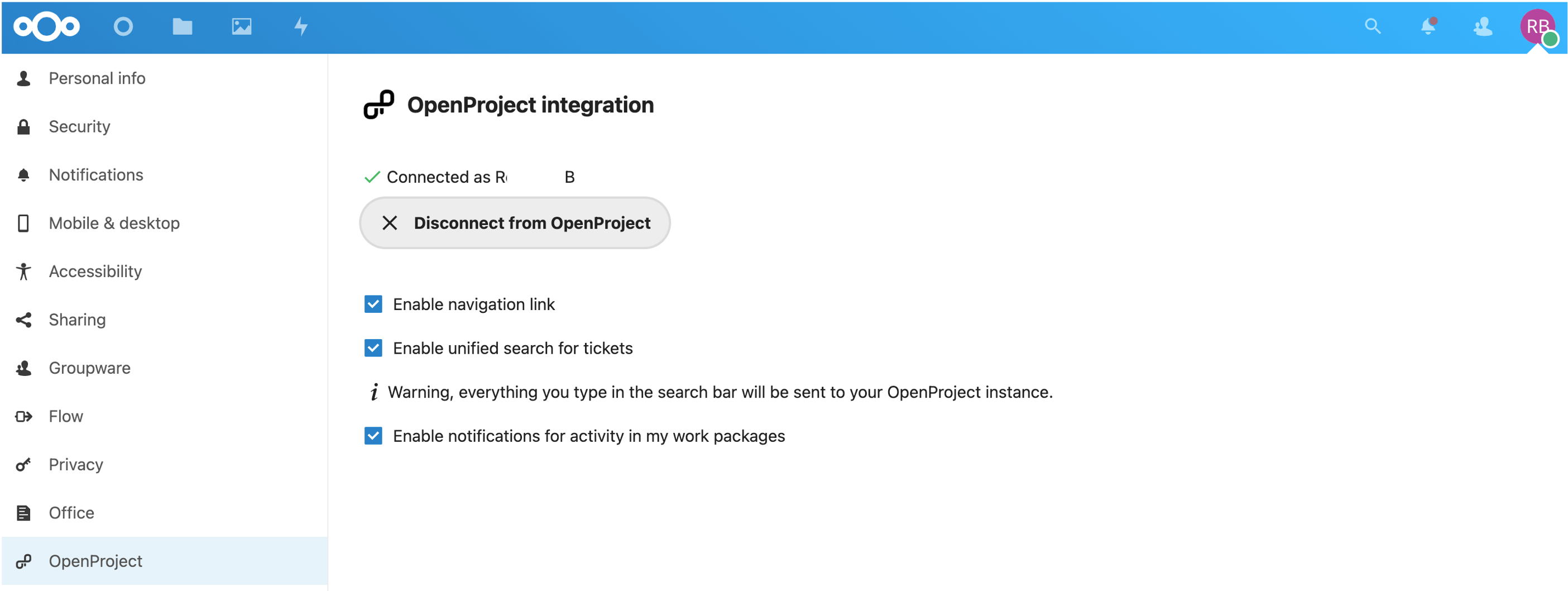Click the Nextcloud logo

(x=46, y=26)
